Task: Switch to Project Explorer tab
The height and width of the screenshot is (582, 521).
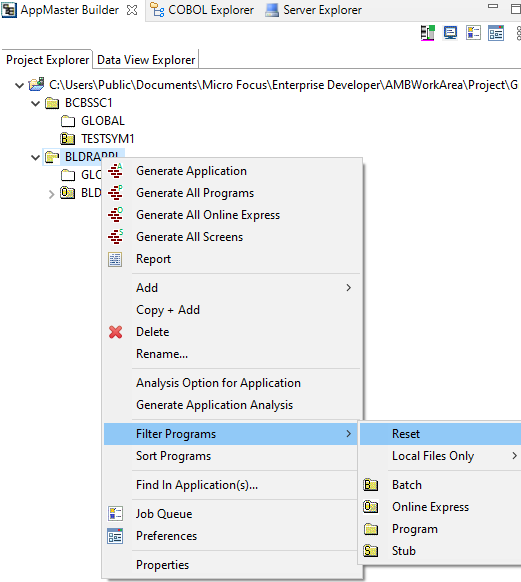Action: tap(47, 59)
